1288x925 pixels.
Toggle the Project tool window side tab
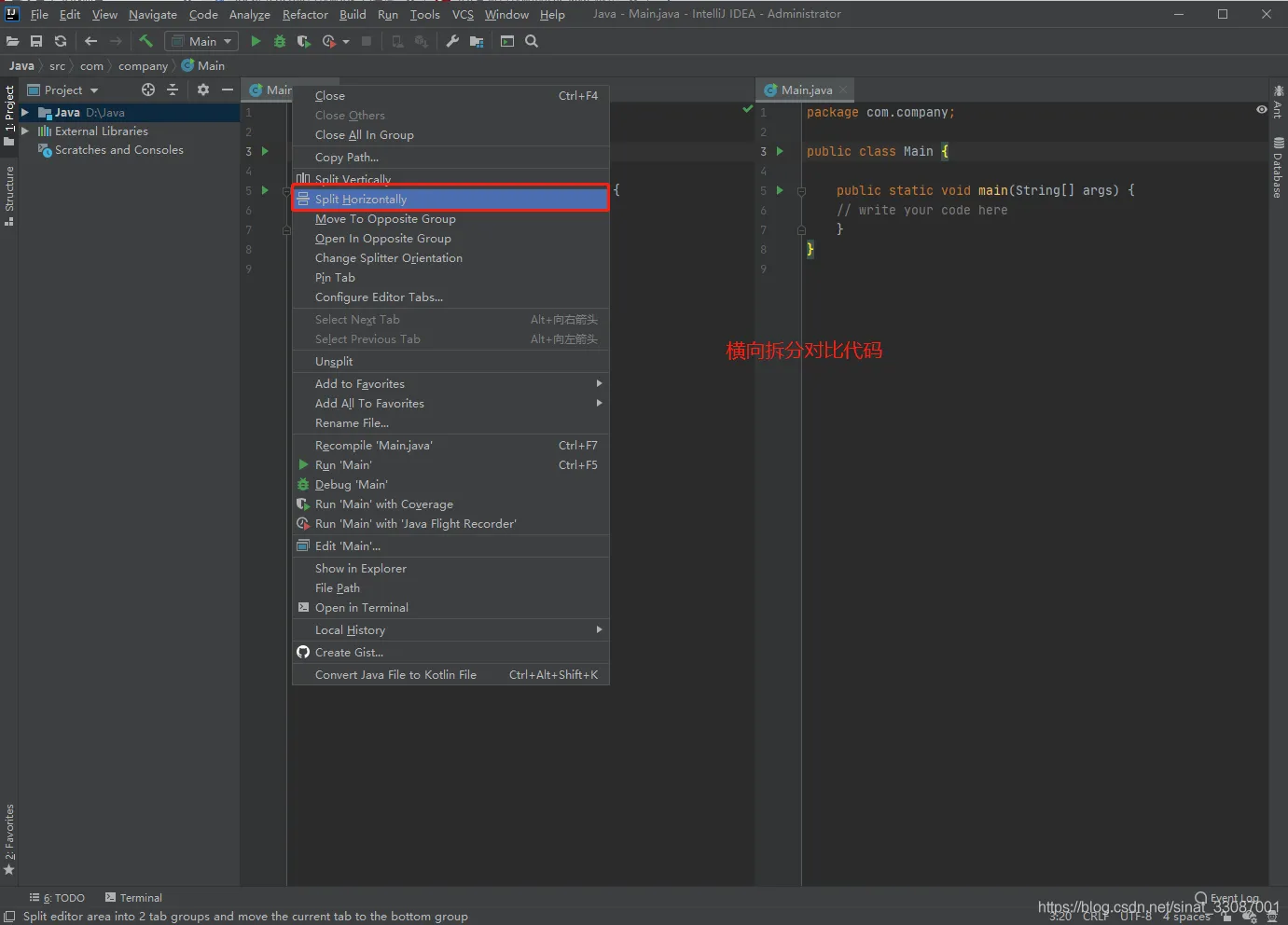click(x=9, y=114)
